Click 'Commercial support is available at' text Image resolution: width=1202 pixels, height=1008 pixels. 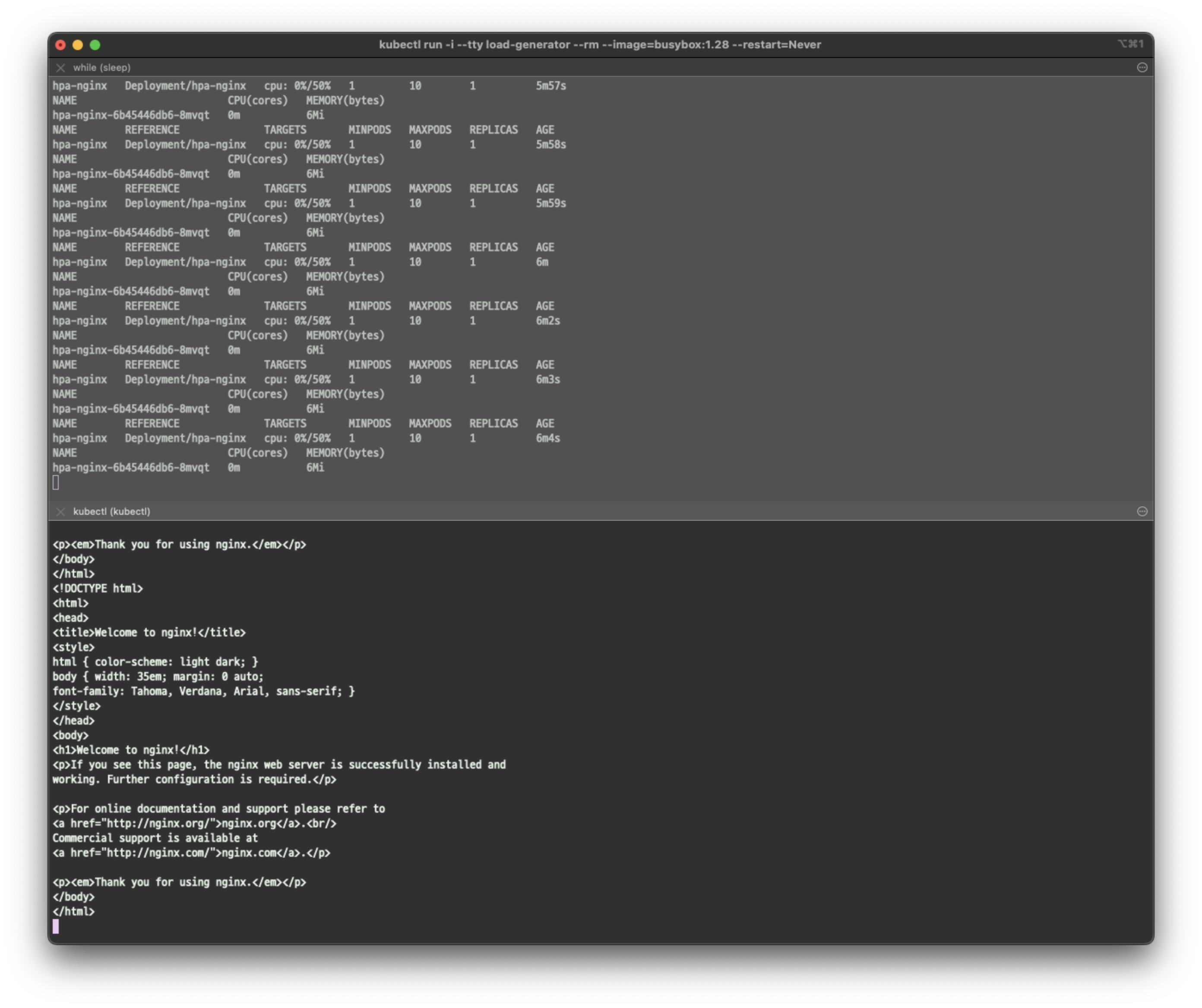click(x=155, y=839)
